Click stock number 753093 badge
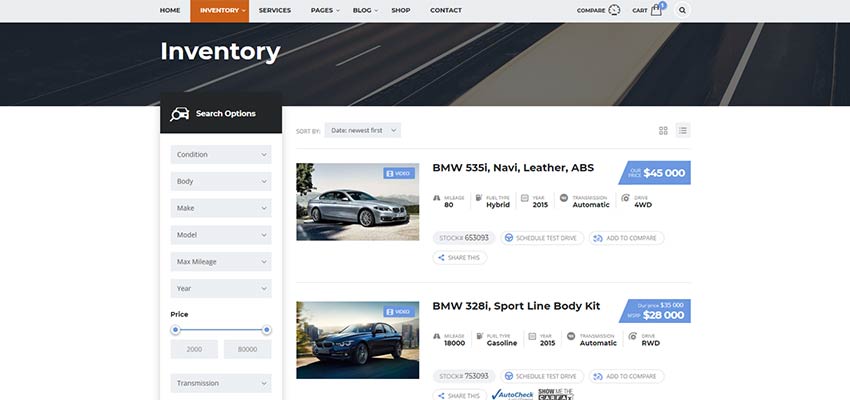Viewport: 850px width, 400px height. (464, 376)
